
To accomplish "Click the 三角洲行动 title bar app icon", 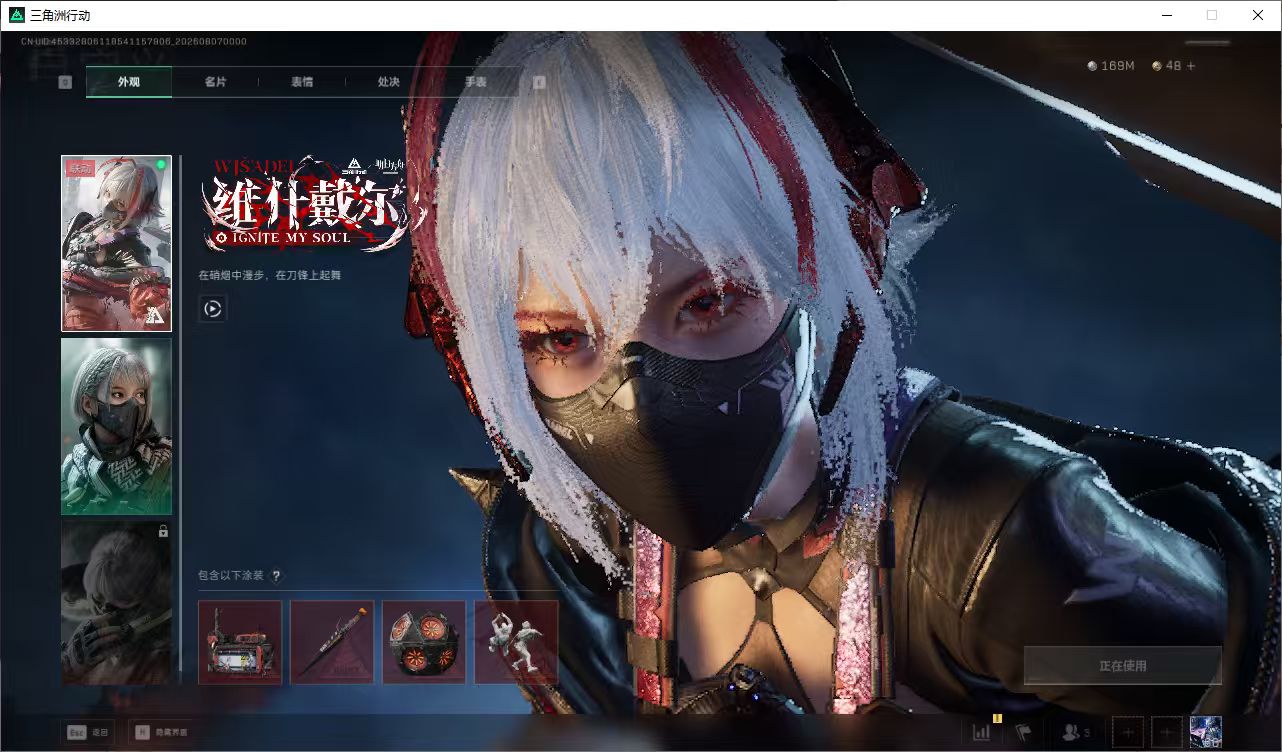I will coord(17,15).
